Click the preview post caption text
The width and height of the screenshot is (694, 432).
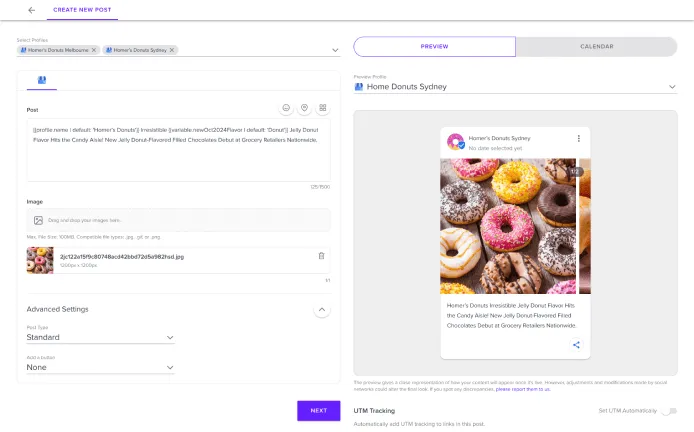point(511,316)
